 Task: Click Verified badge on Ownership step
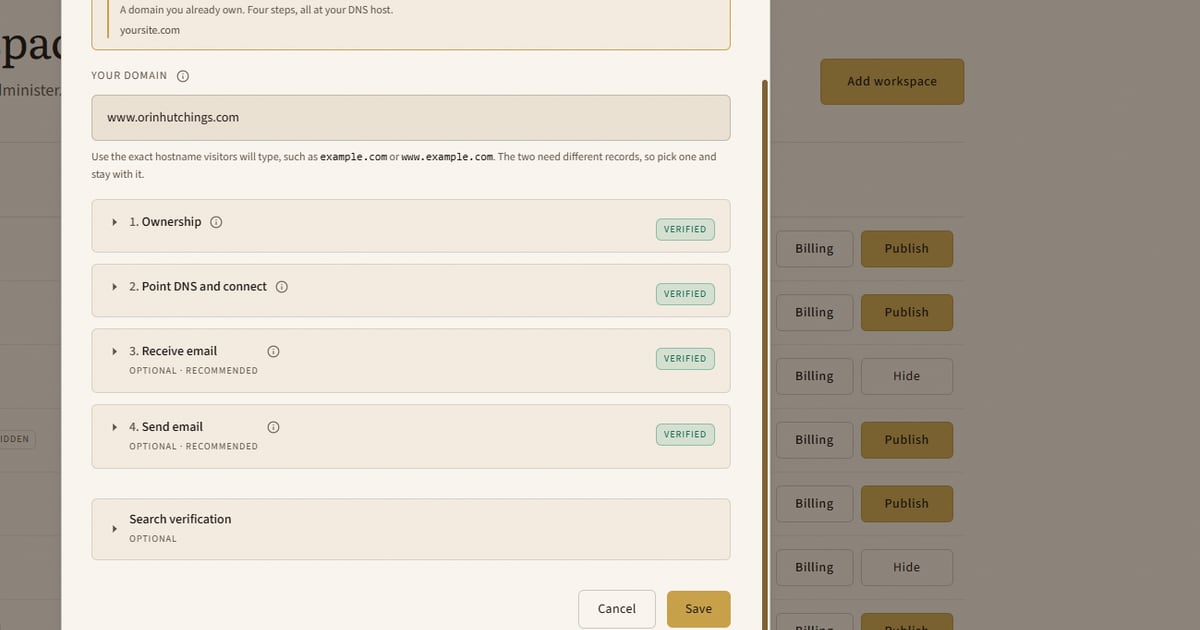[x=685, y=230]
